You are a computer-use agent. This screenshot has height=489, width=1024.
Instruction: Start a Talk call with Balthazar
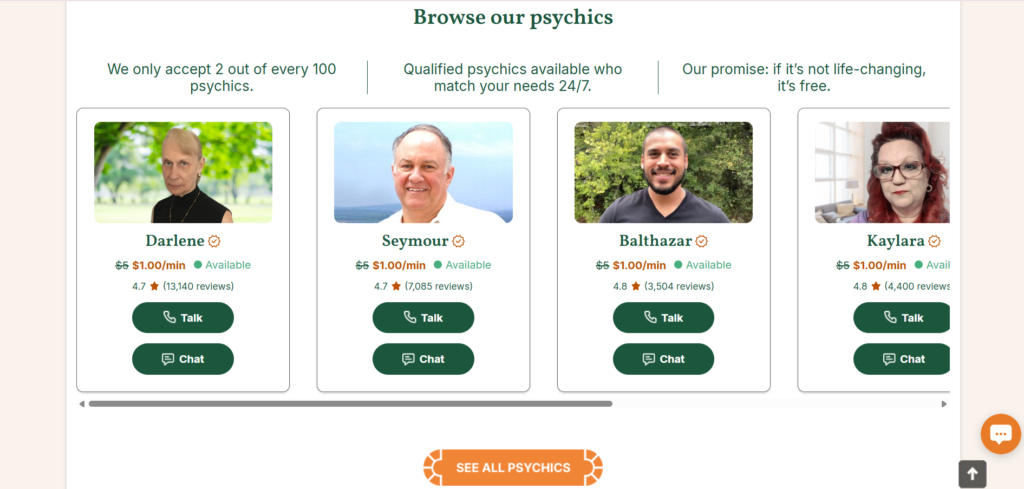(664, 318)
